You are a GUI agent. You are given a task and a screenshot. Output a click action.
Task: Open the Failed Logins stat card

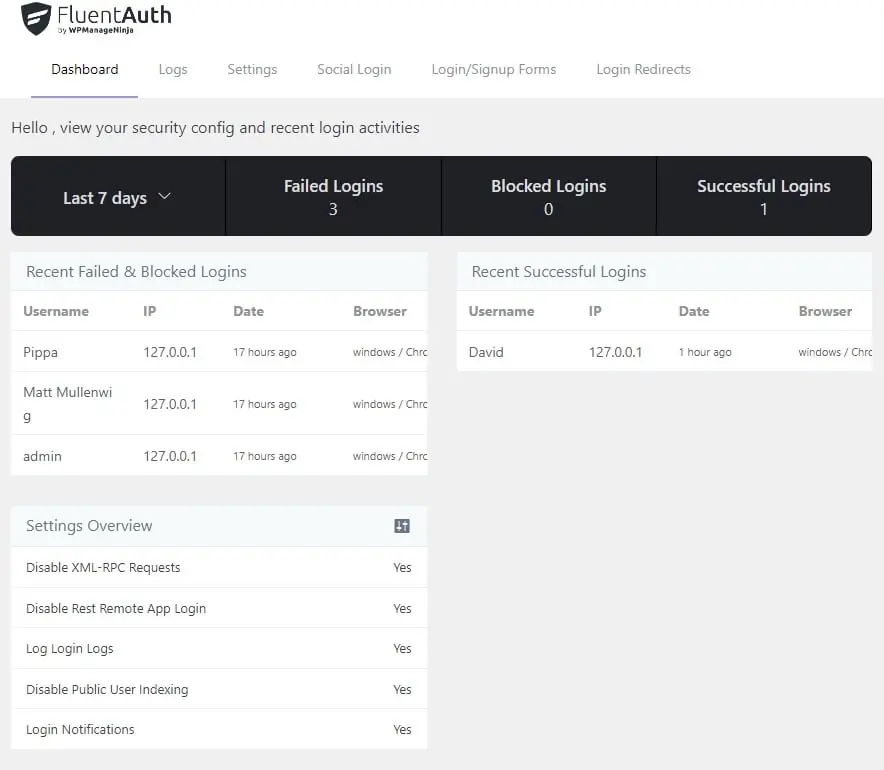coord(333,196)
